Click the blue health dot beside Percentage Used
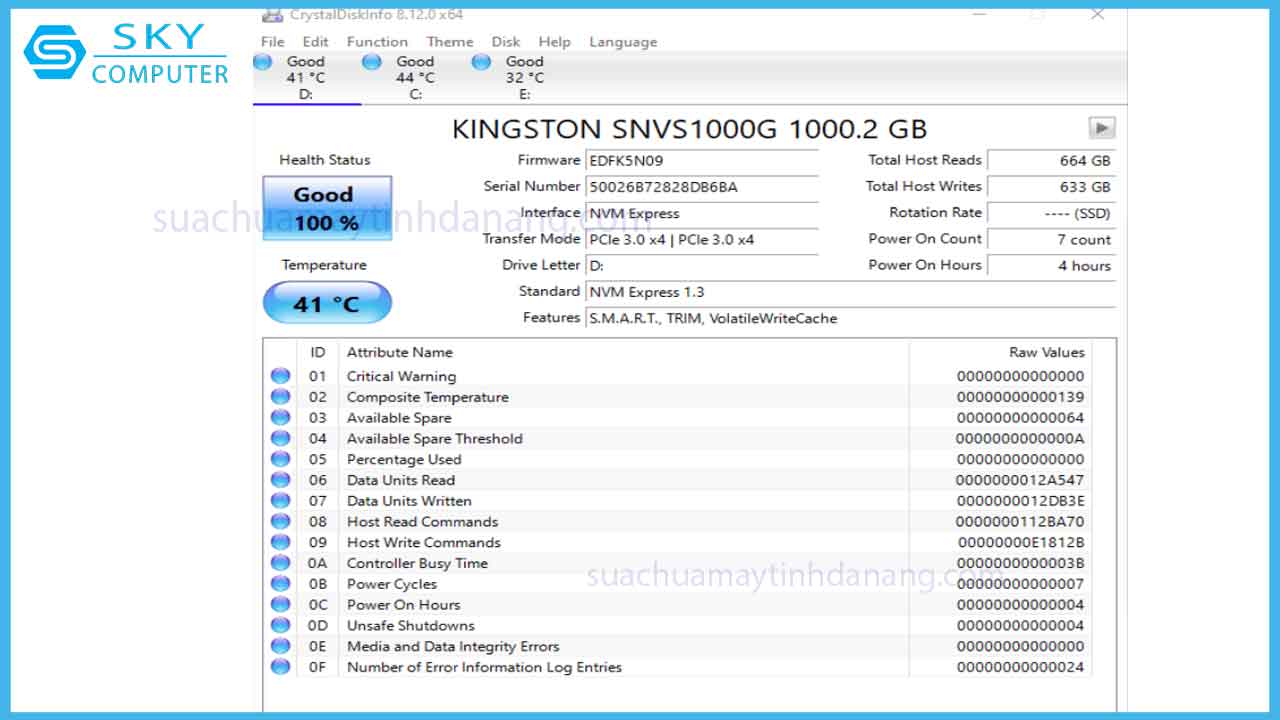This screenshot has width=1280, height=720. click(x=280, y=459)
